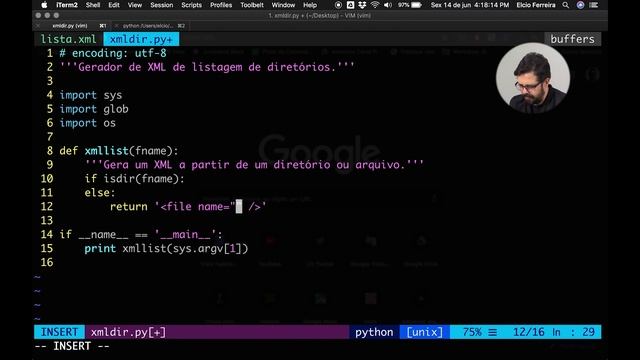The height and width of the screenshot is (360, 640).
Task: Click the 'import os' line
Action: (x=87, y=123)
